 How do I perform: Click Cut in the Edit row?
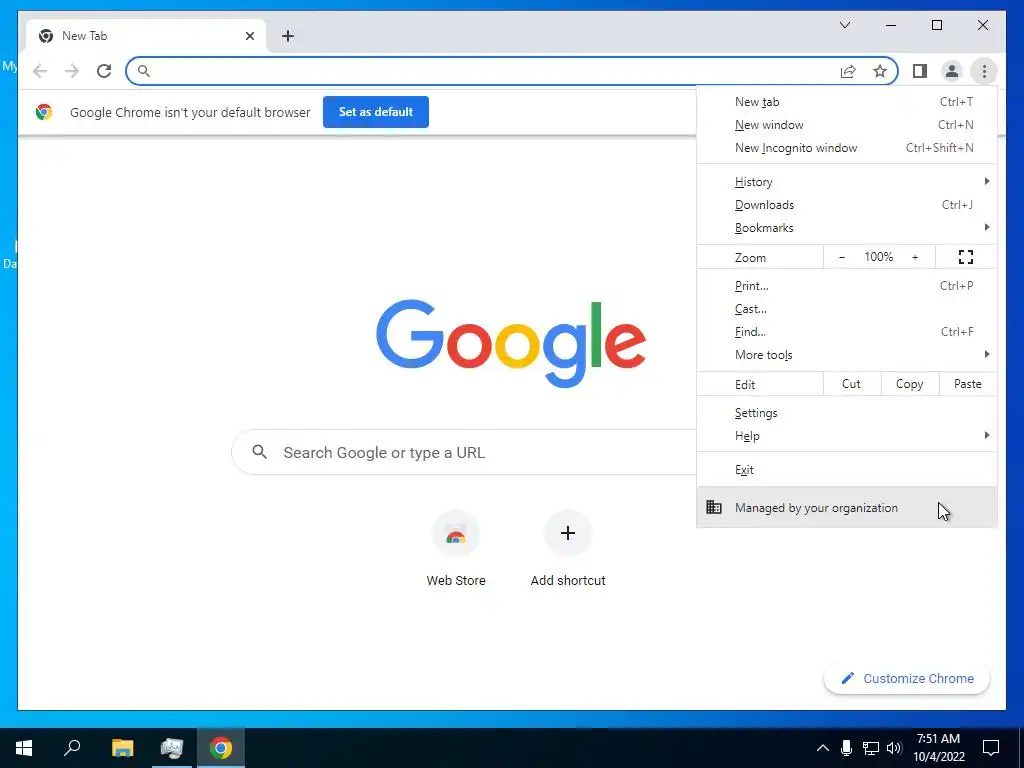click(852, 384)
